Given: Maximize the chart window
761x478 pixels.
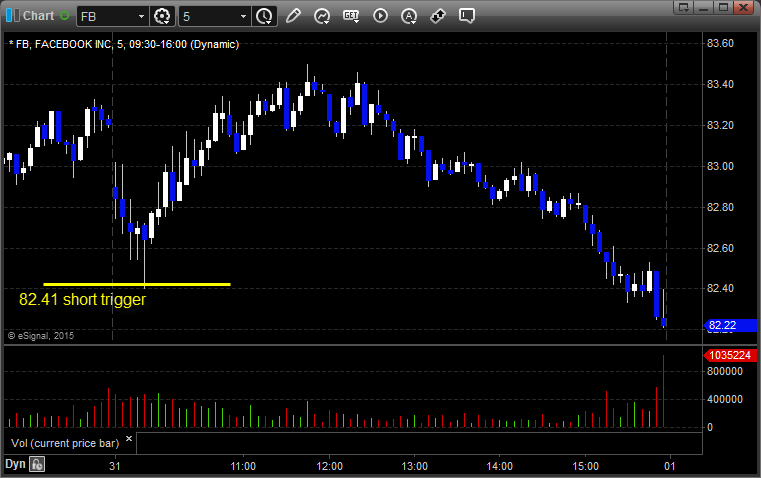Looking at the screenshot, I should [x=723, y=7].
